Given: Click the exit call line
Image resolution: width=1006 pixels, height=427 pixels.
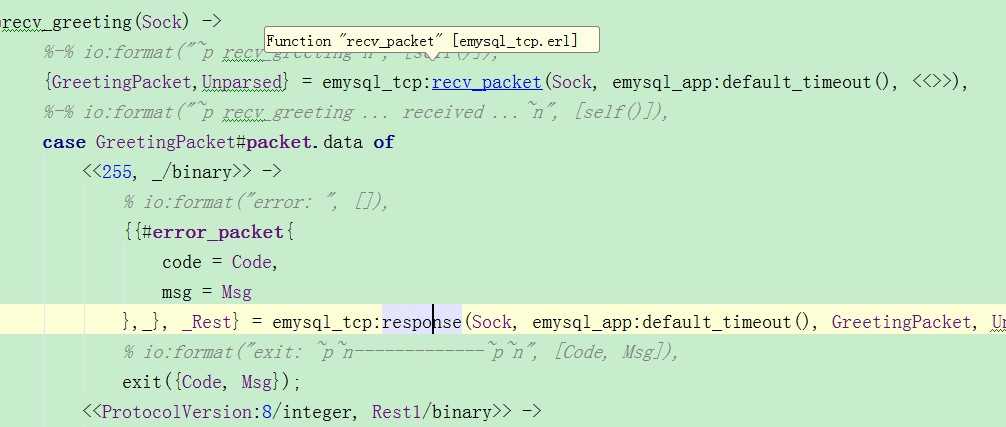Looking at the screenshot, I should click(x=211, y=382).
